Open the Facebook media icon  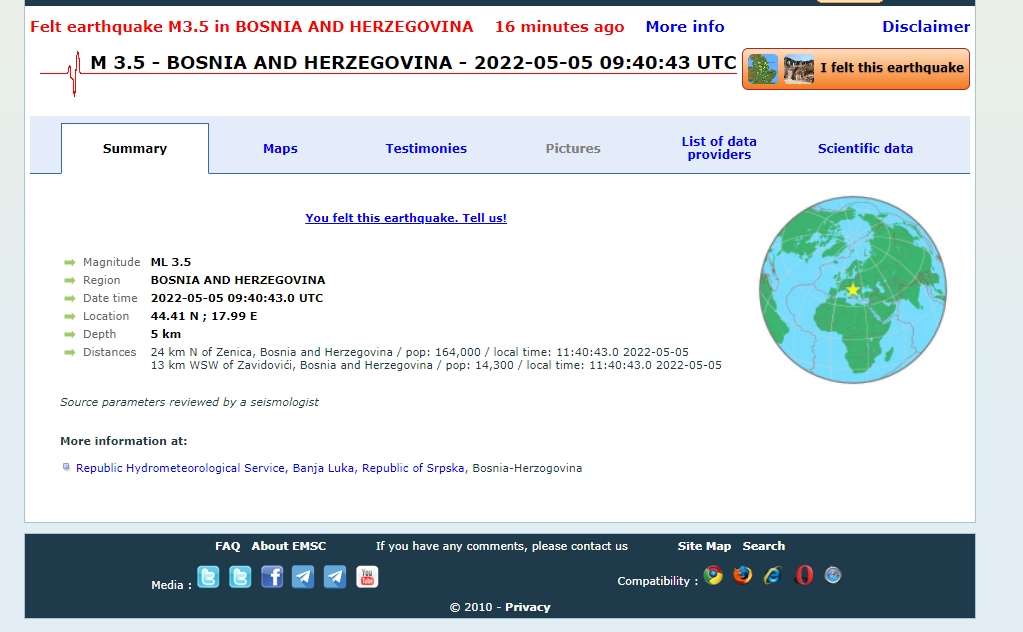(x=272, y=577)
